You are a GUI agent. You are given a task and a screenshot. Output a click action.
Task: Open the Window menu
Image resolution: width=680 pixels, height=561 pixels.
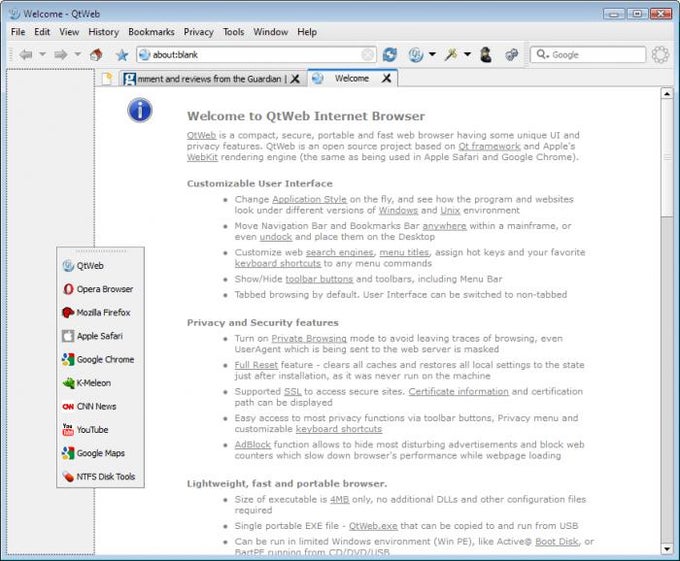click(x=271, y=32)
